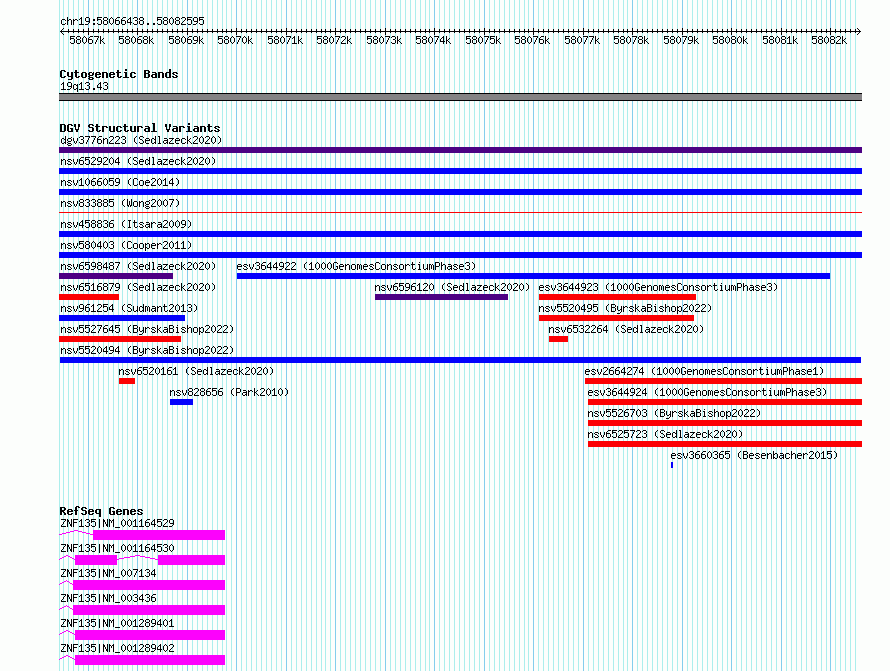Click the magenta NM_001164529 exon block
Image resolution: width=890 pixels, height=671 pixels.
coord(159,535)
